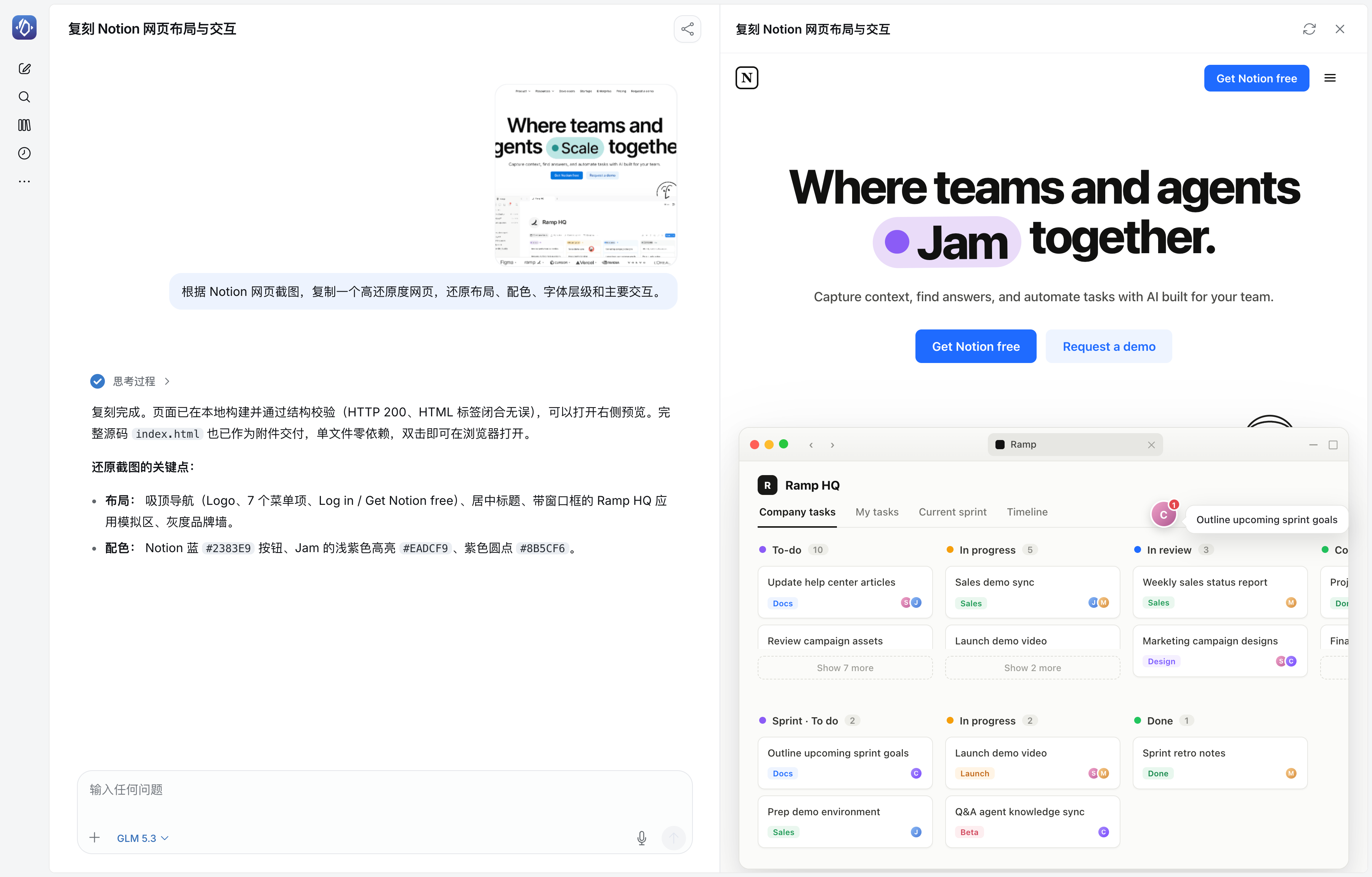Click the yellow dot in the Ramp window
1372x877 pixels.
769,445
